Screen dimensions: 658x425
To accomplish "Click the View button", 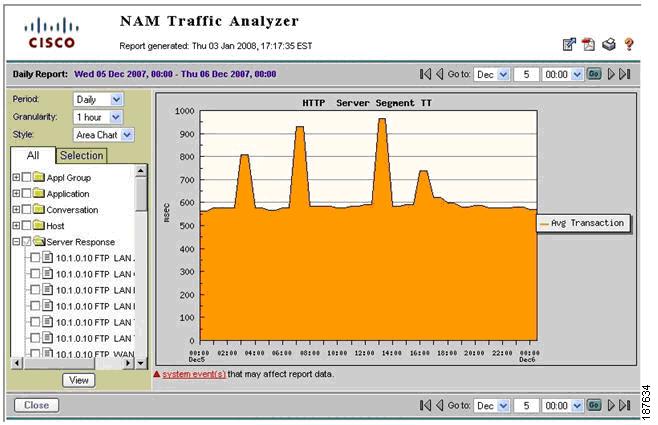I will tap(79, 380).
